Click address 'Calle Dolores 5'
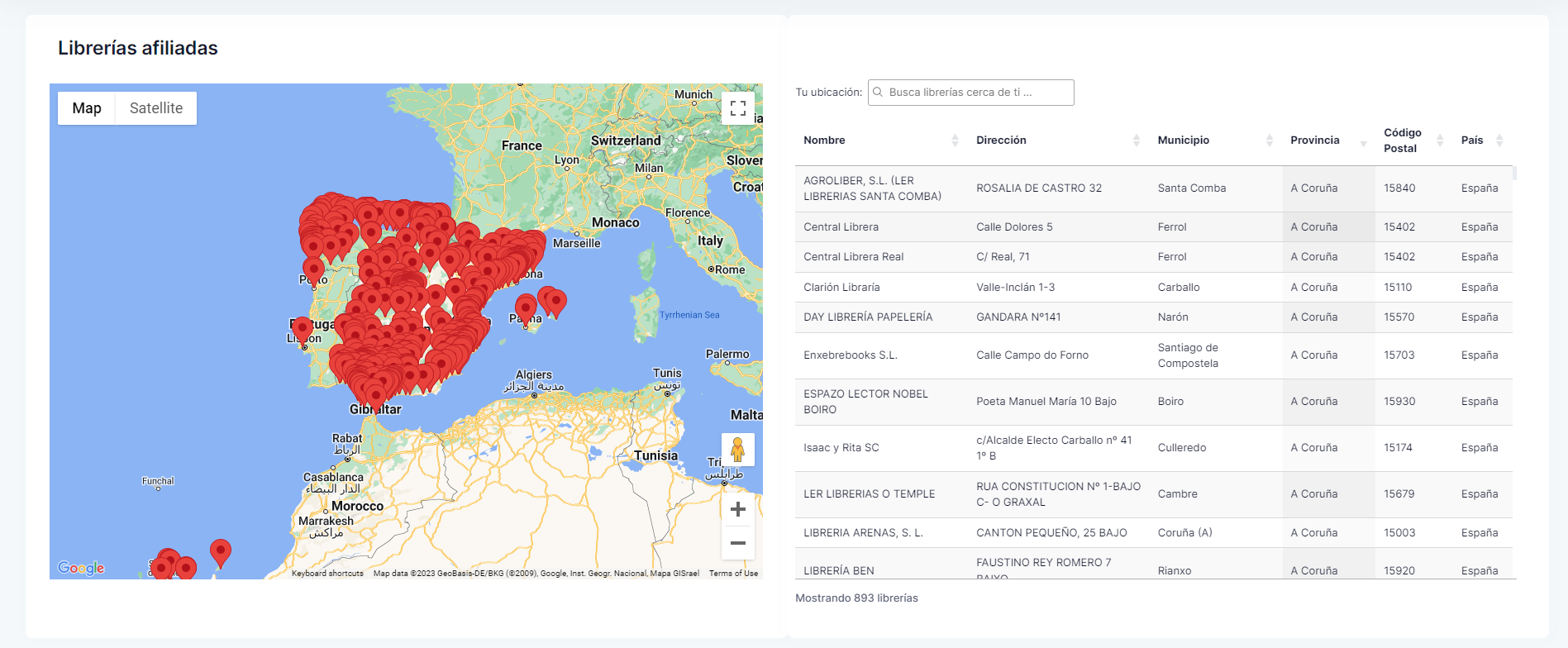This screenshot has height=648, width=1568. pos(1014,227)
